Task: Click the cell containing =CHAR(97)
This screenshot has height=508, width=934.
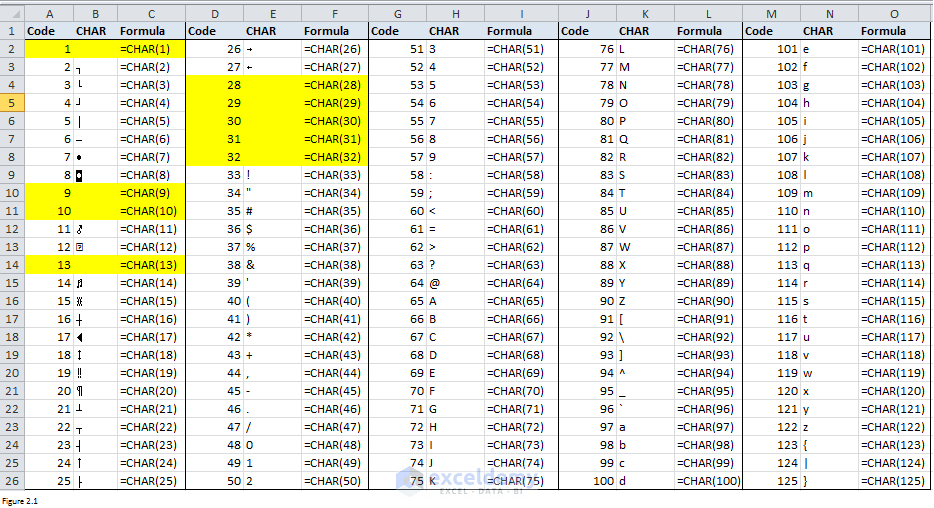Action: point(708,427)
